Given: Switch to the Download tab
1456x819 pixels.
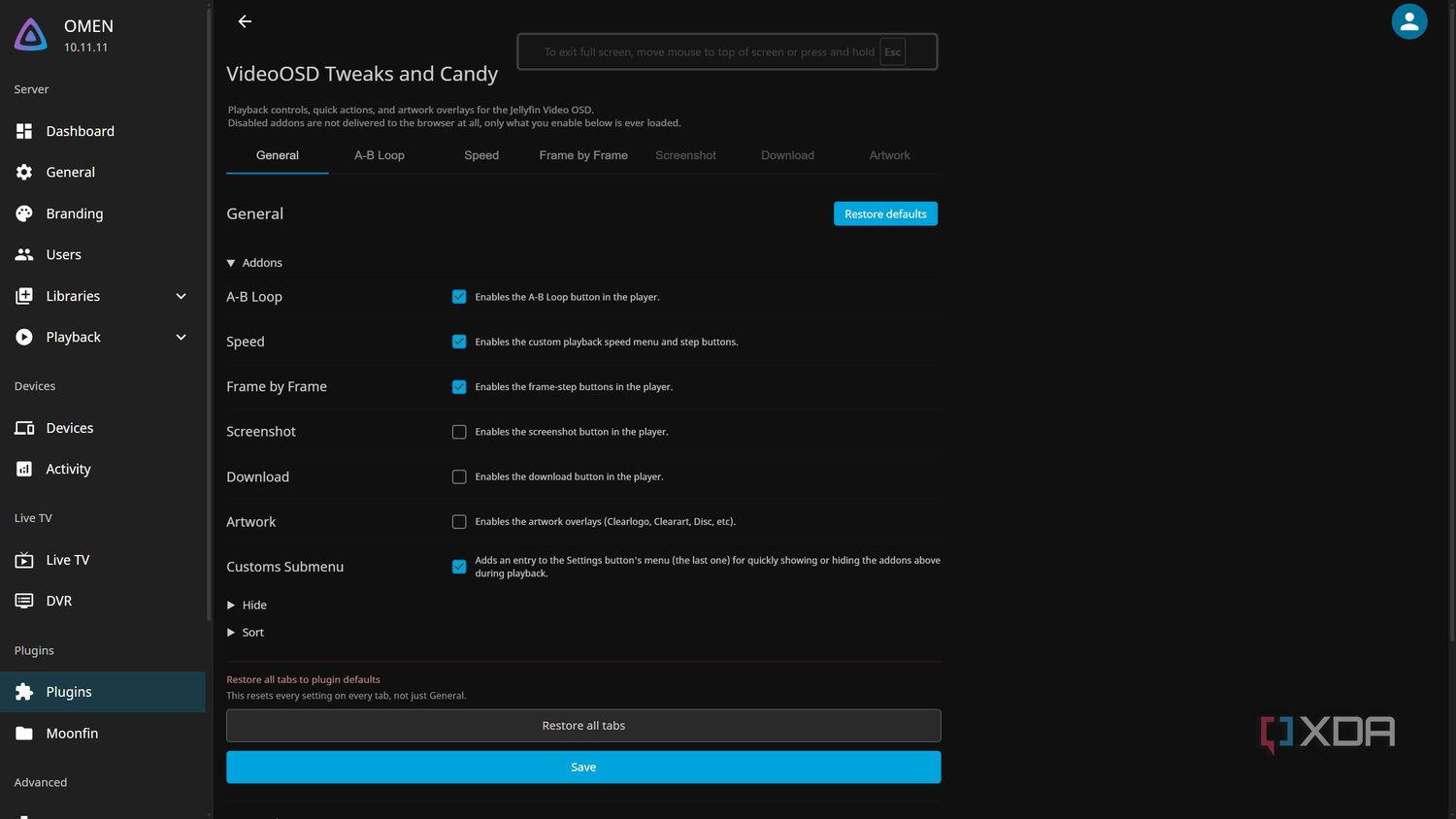Looking at the screenshot, I should click(787, 155).
